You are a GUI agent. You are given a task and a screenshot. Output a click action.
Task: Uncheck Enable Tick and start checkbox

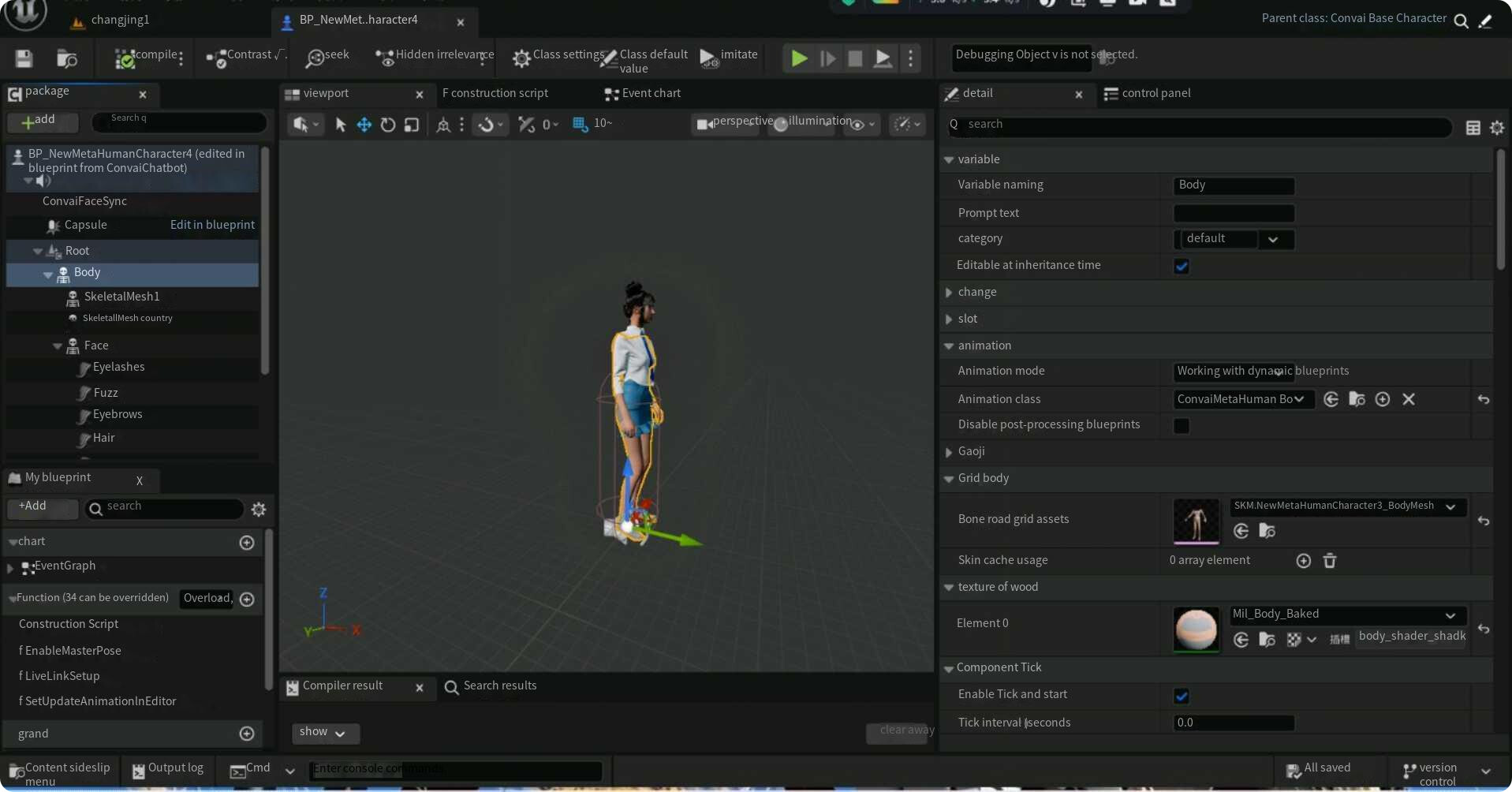click(1181, 696)
